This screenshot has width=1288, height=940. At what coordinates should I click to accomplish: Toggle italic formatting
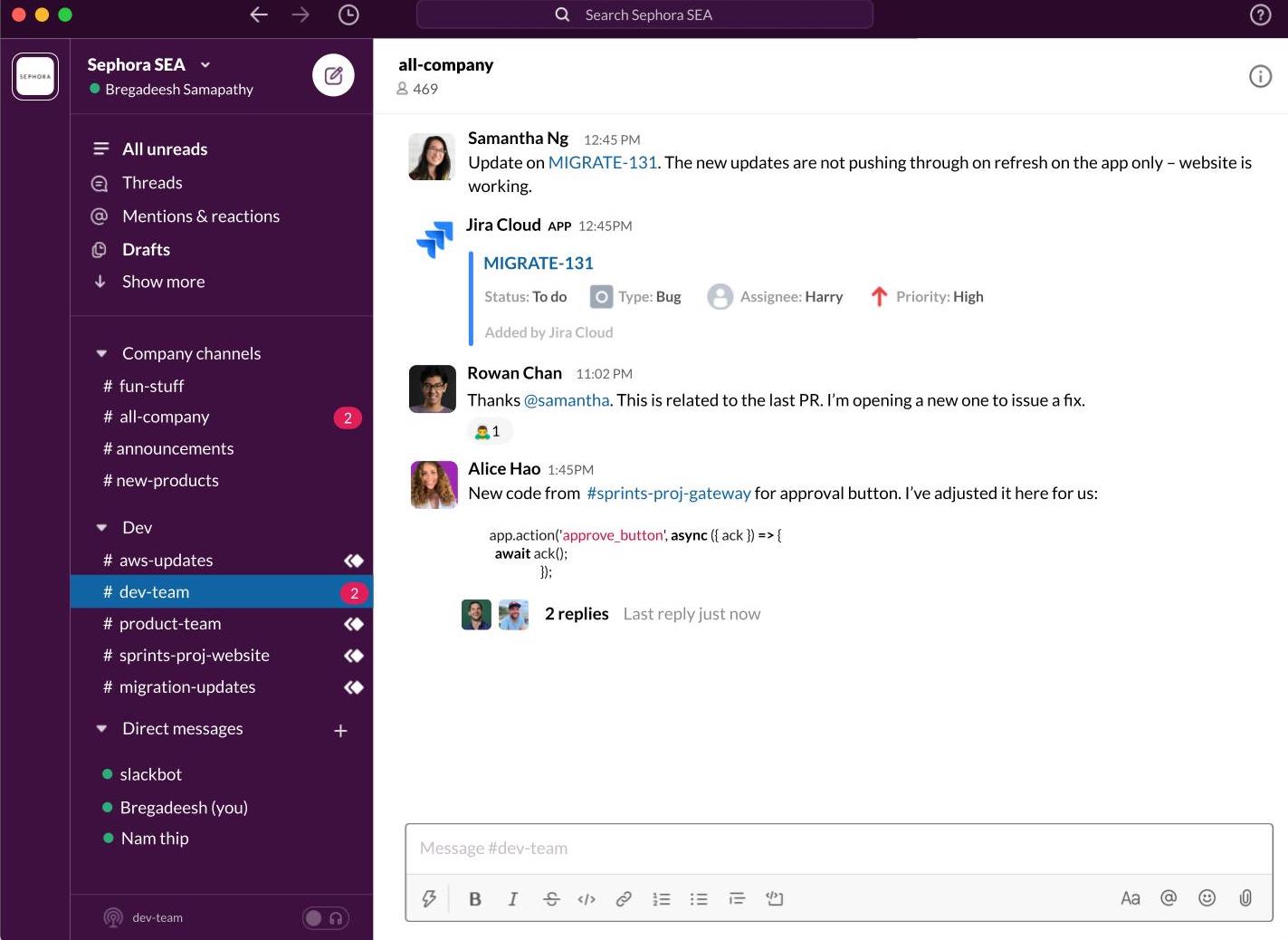[x=512, y=898]
